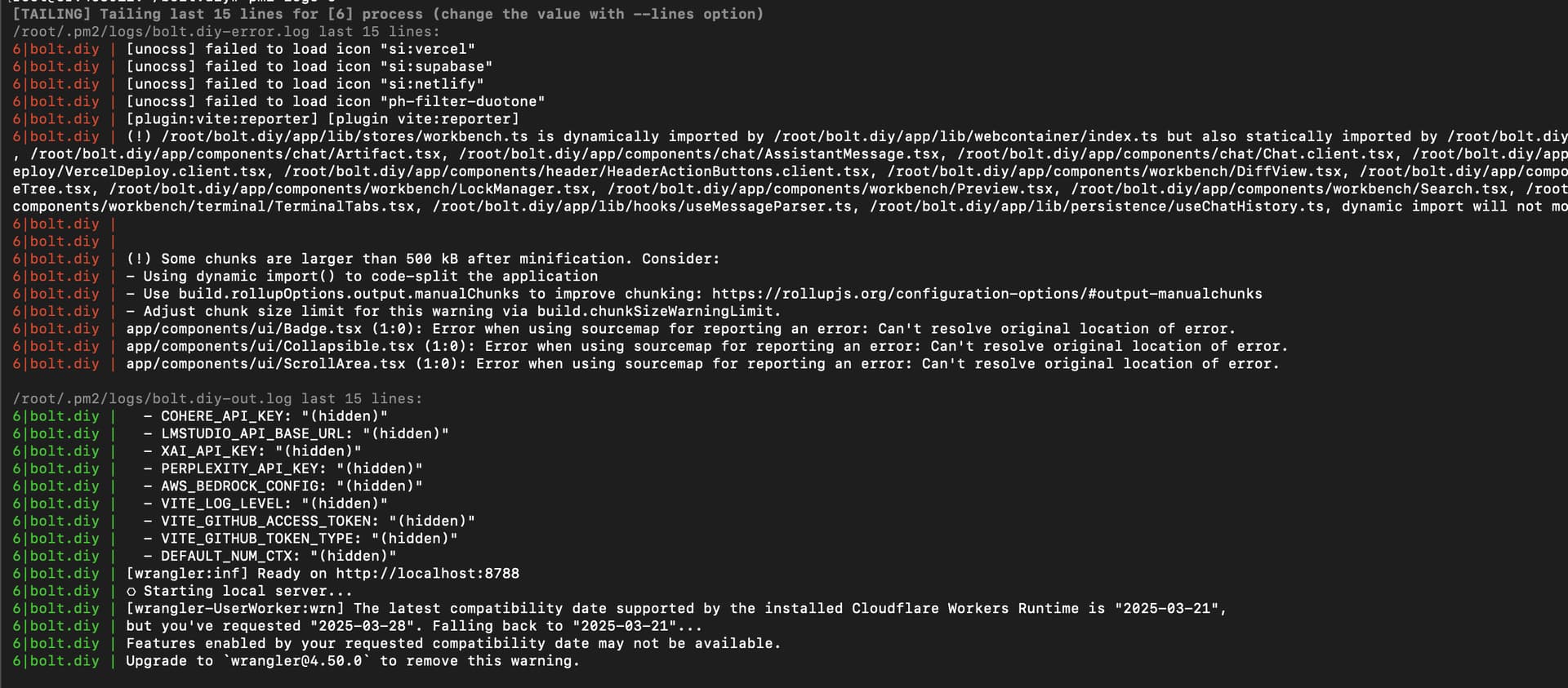
Task: Select the "si:supabase" icon name text
Action: (x=436, y=67)
